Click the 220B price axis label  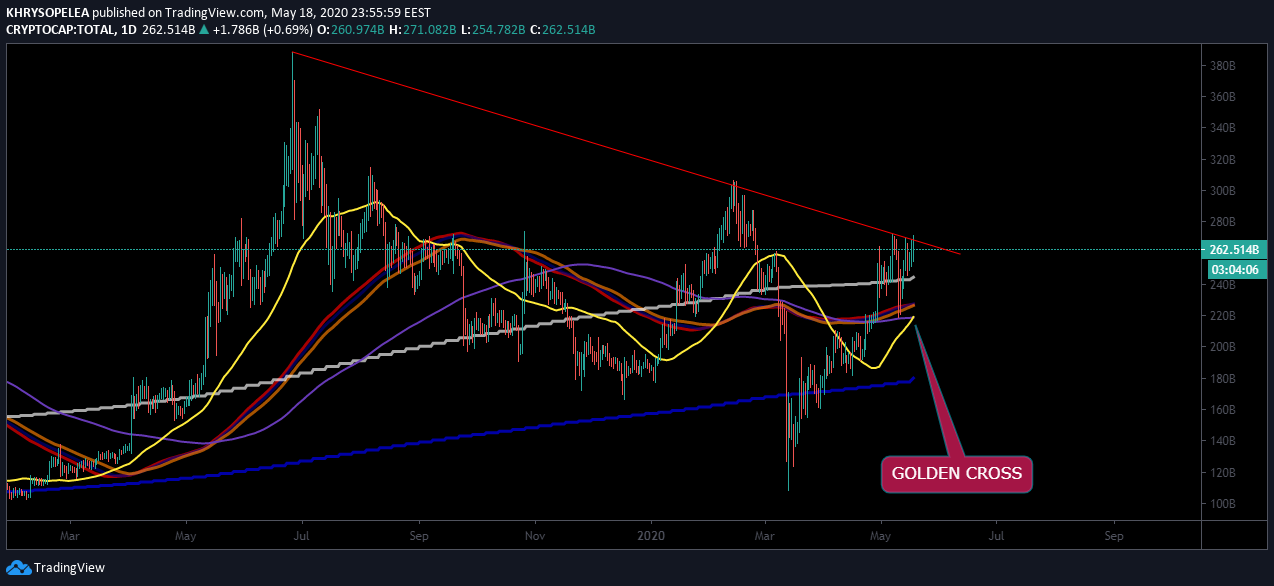point(1223,316)
